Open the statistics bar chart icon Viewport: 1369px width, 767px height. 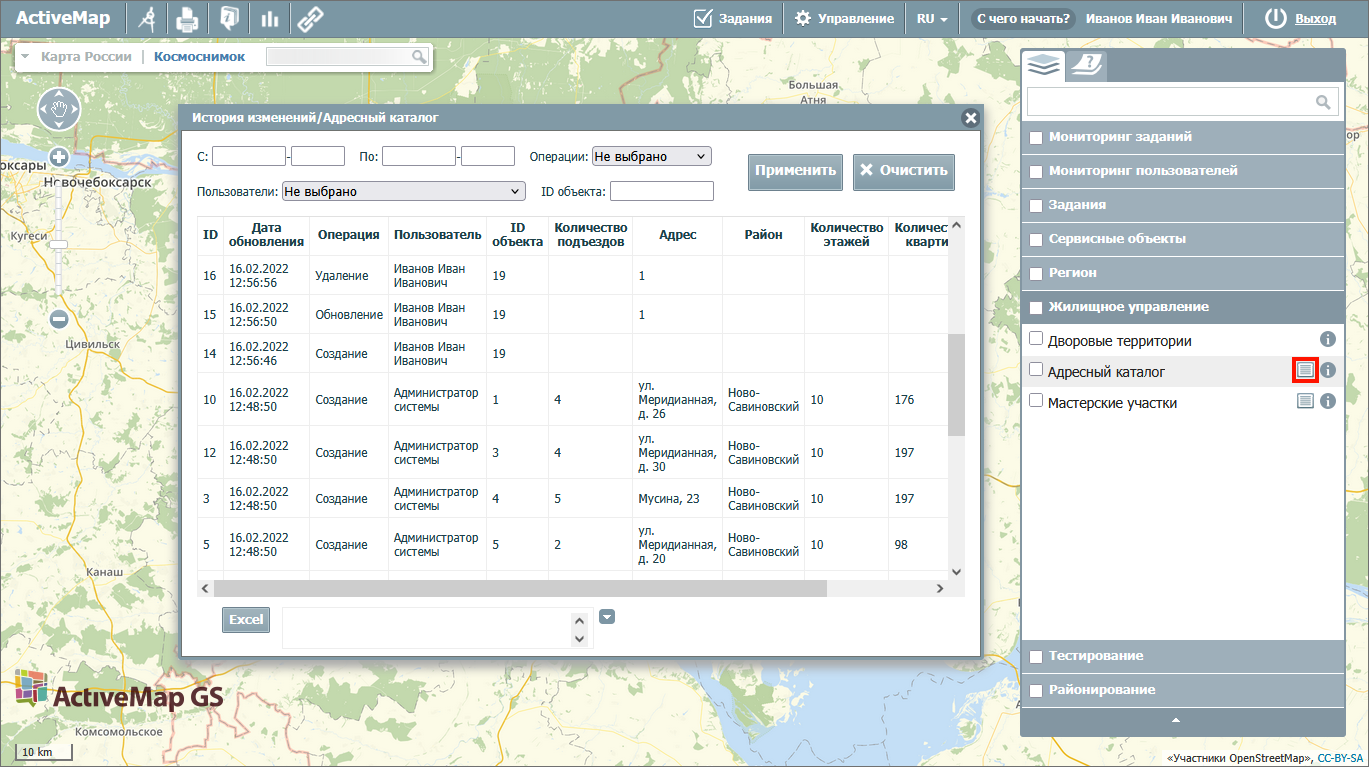(269, 18)
